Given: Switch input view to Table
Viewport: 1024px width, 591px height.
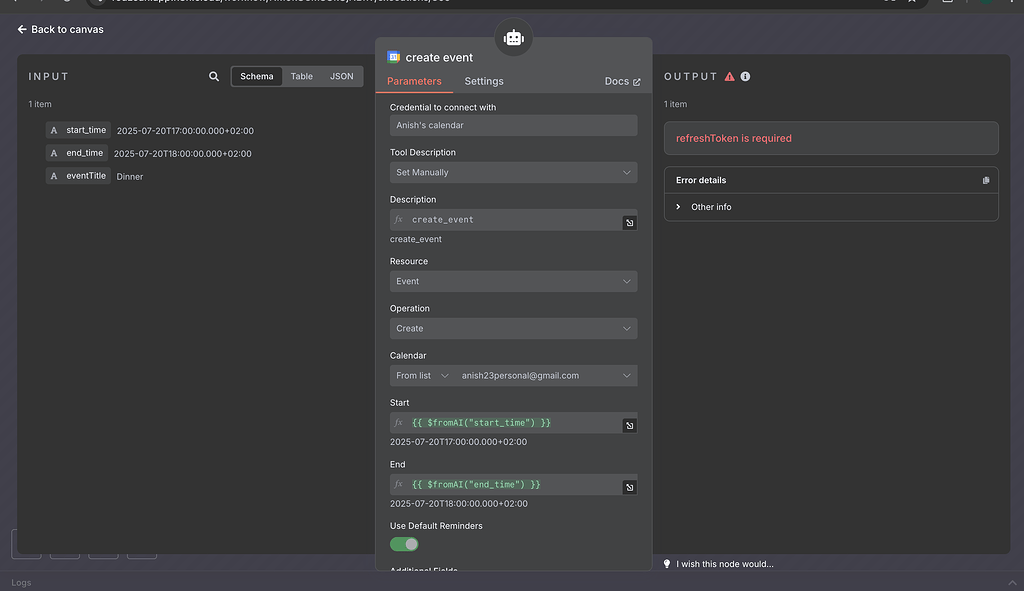Looking at the screenshot, I should [301, 76].
